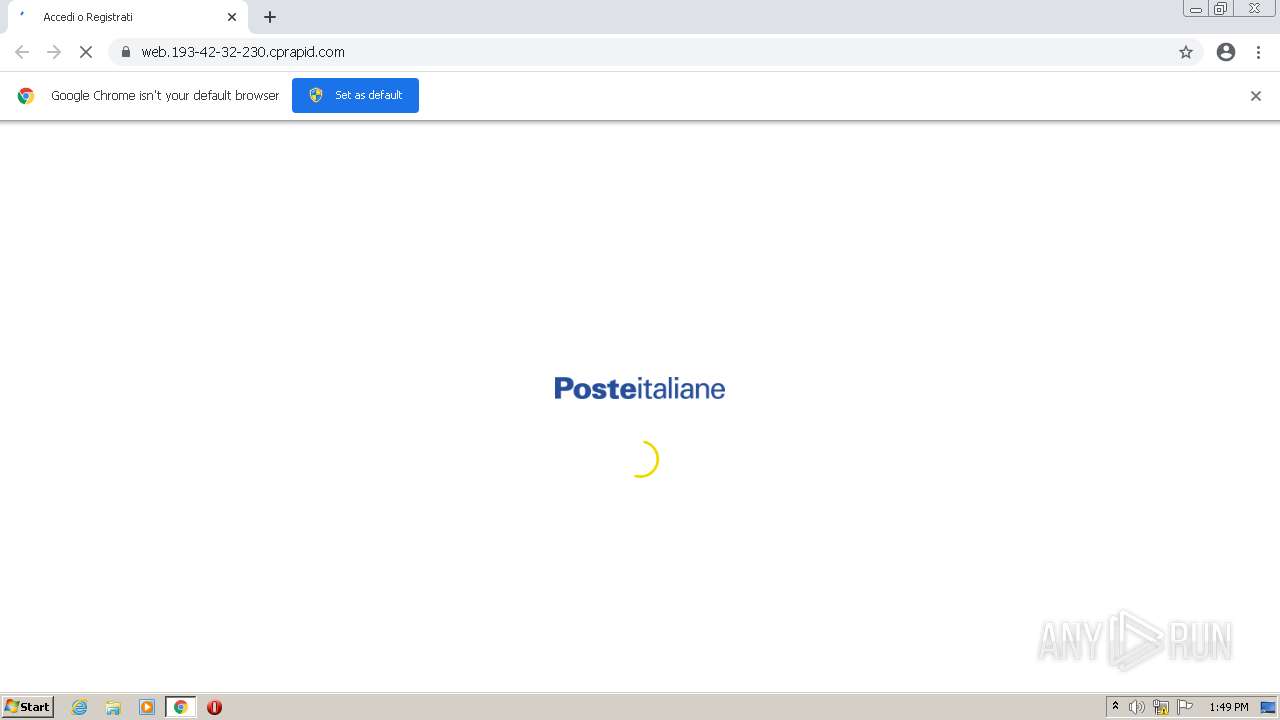Open the 1:49 PM clock
This screenshot has height=720, width=1280.
[1229, 707]
